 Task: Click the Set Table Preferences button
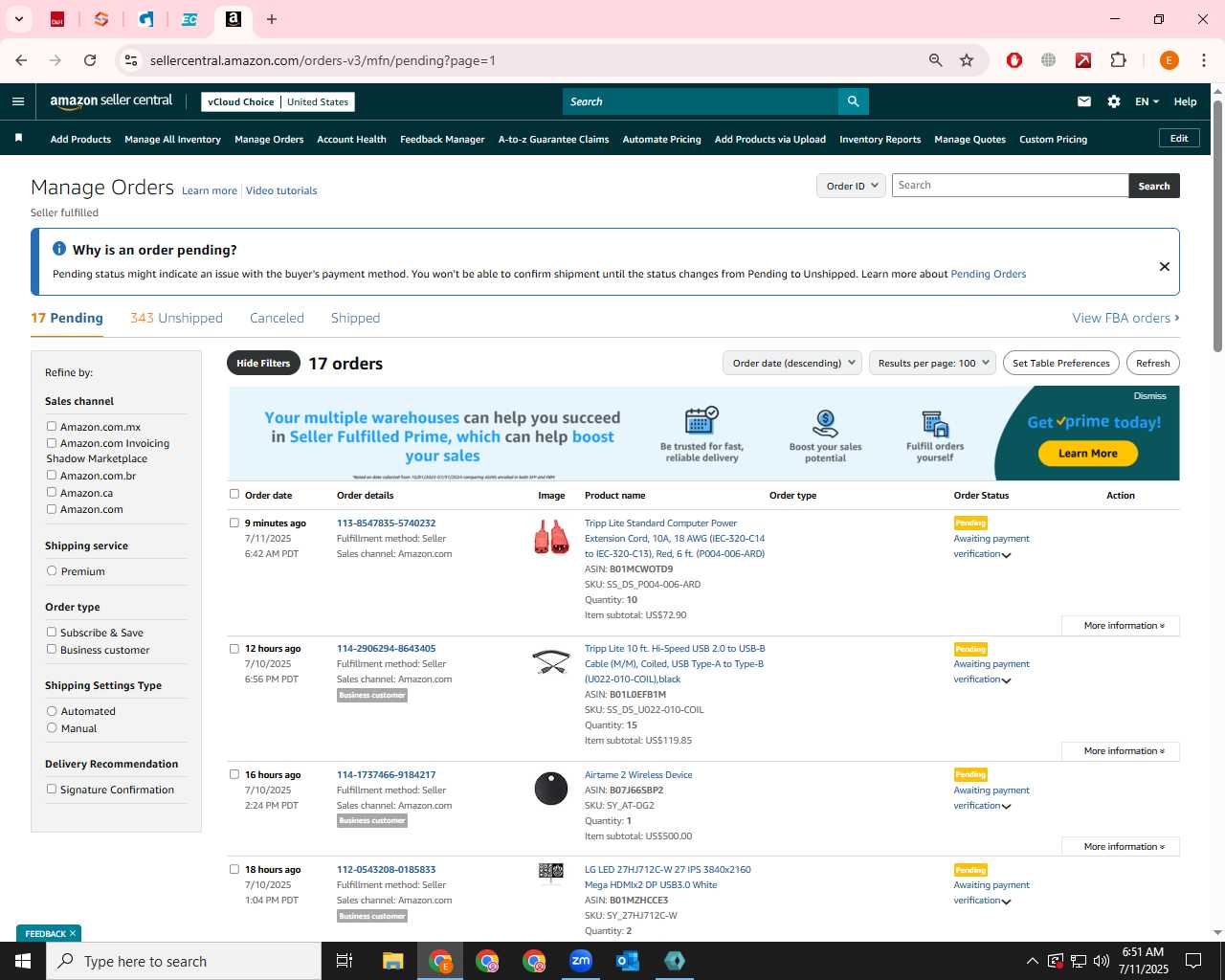(1061, 363)
